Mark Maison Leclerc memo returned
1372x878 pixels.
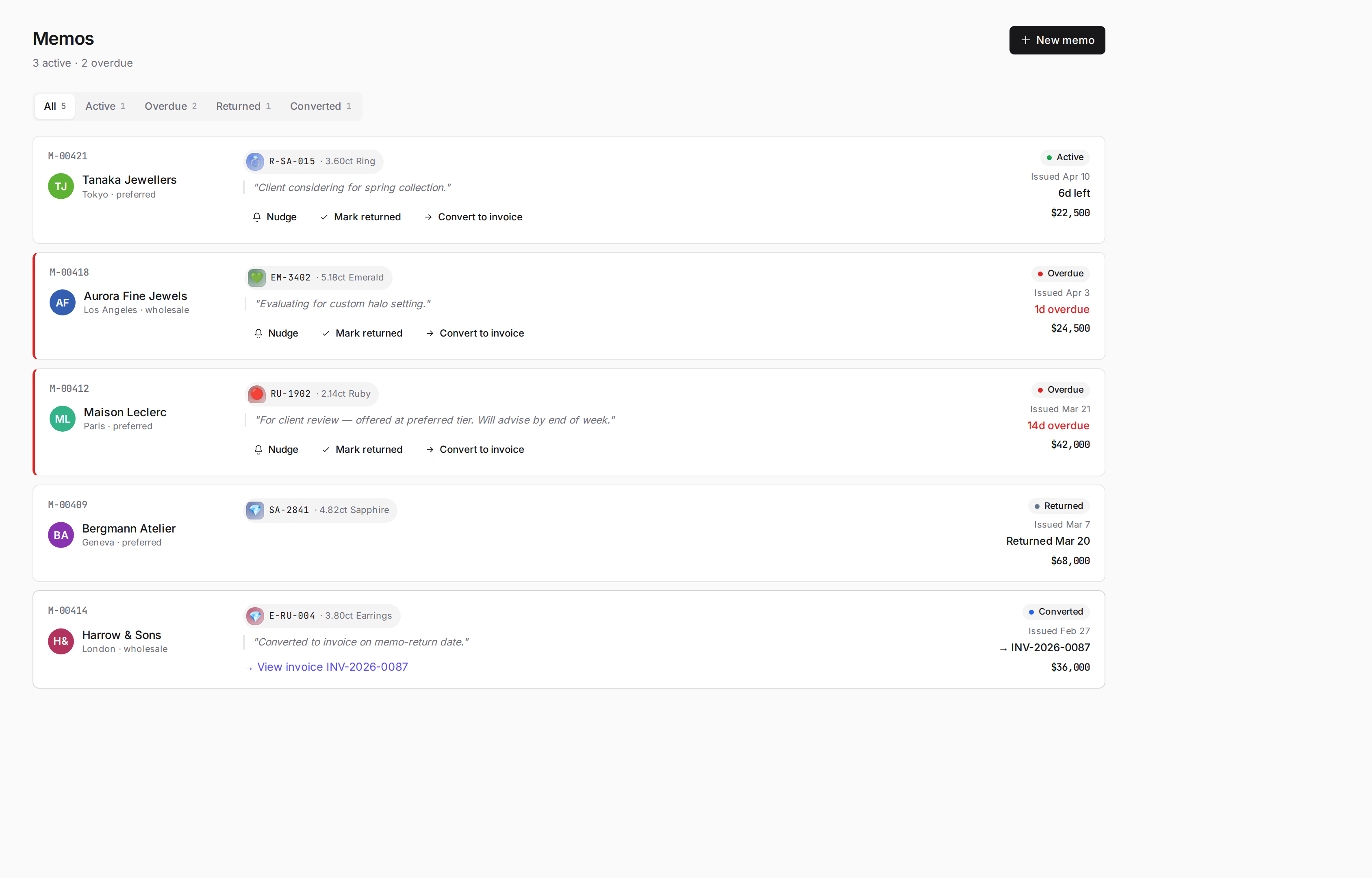point(362,449)
